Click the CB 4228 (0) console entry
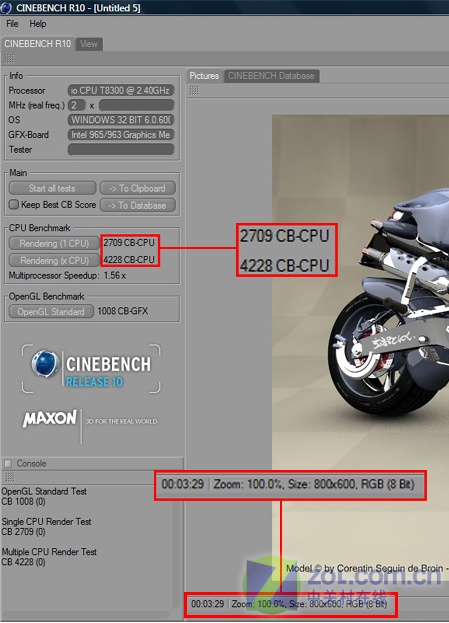 (23, 562)
